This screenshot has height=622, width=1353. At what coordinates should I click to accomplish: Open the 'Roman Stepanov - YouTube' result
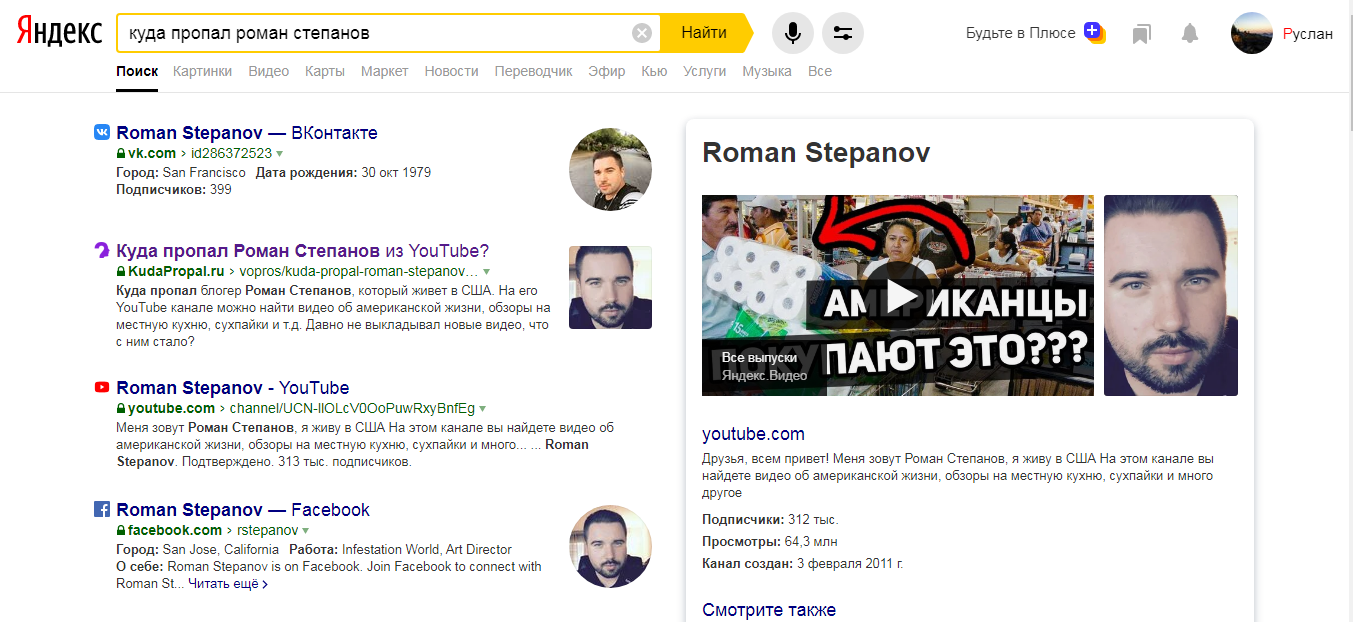click(232, 388)
